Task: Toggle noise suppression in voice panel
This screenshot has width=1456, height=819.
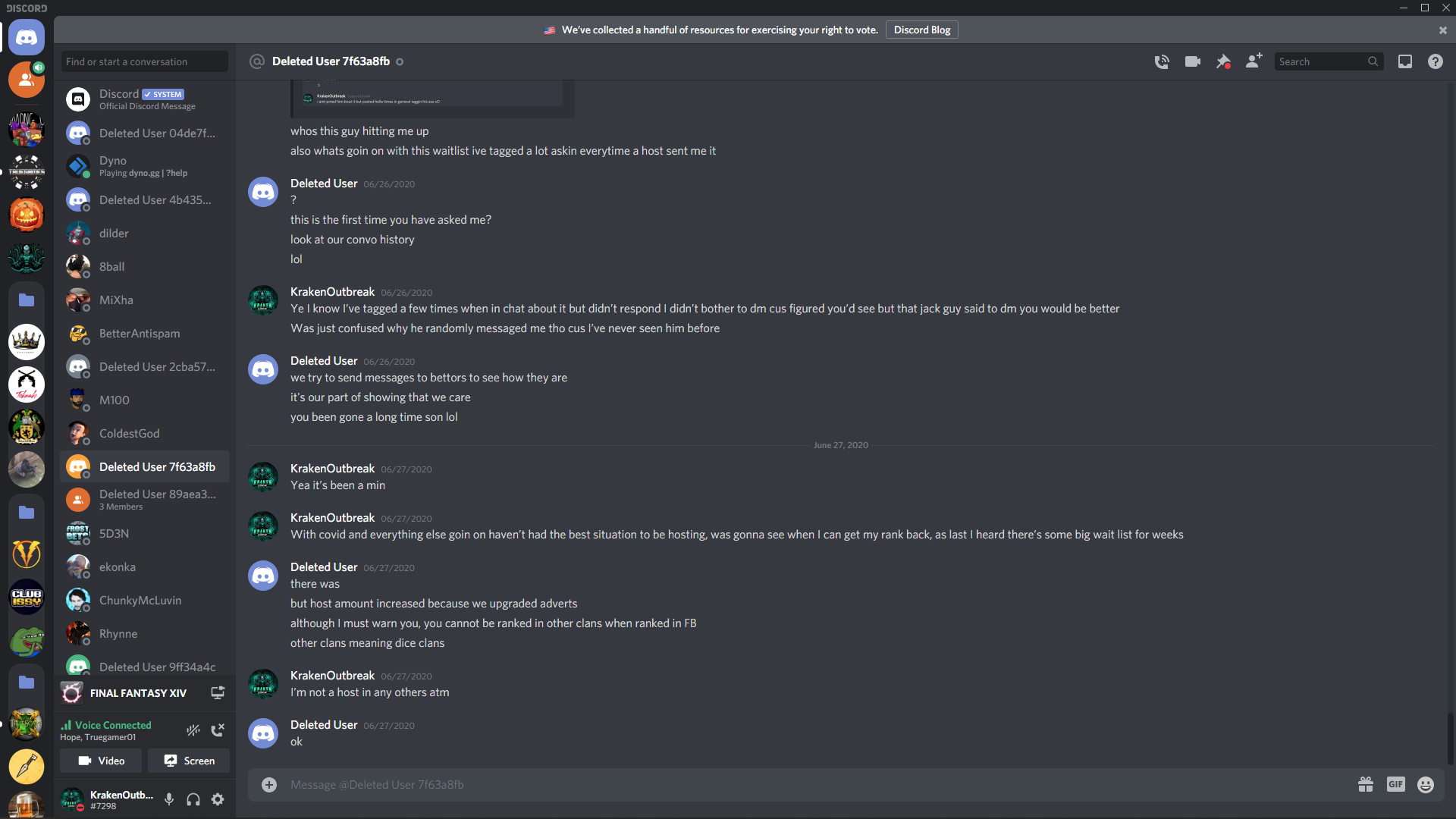Action: click(x=193, y=730)
